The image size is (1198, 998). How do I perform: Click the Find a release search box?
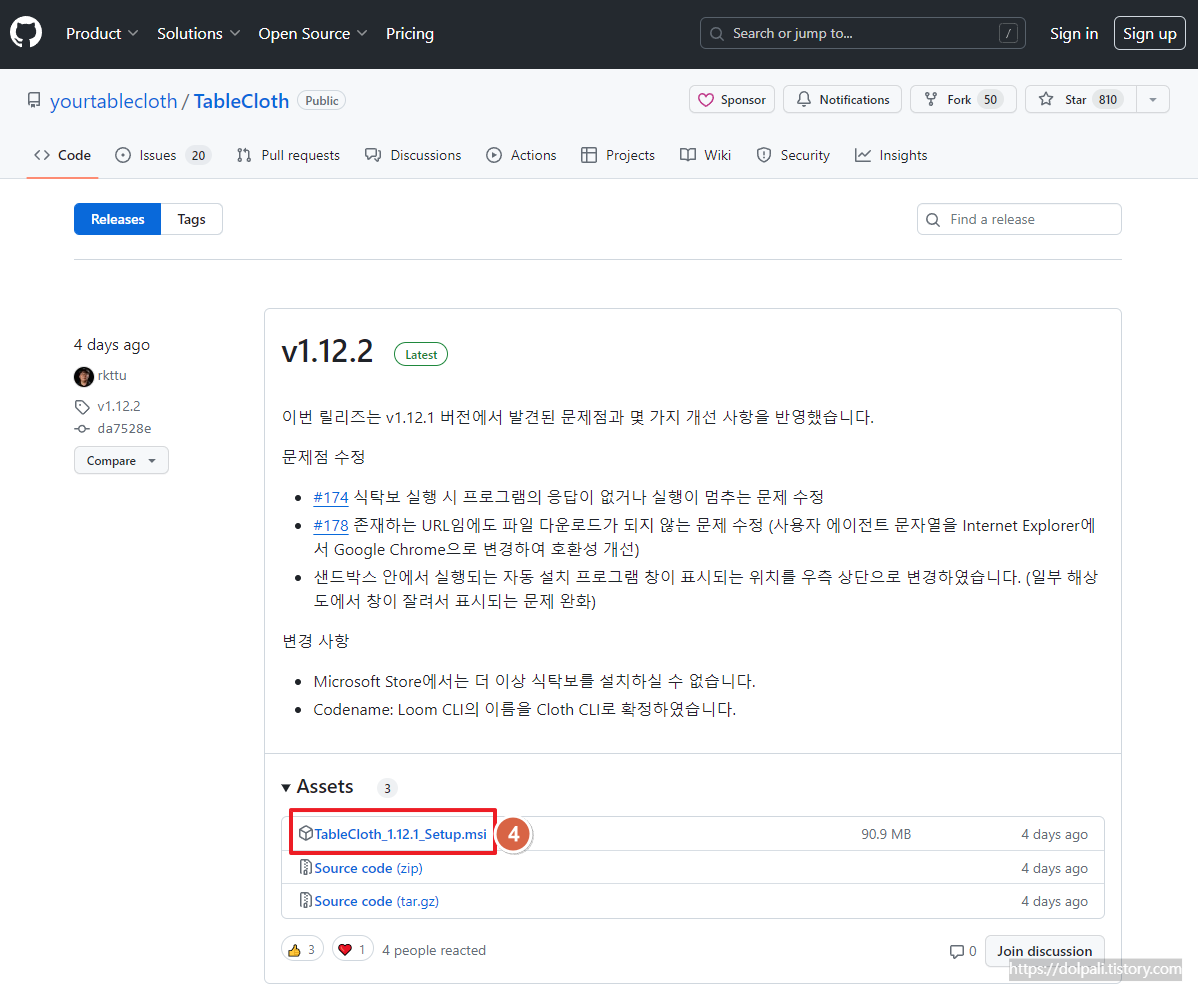1018,219
